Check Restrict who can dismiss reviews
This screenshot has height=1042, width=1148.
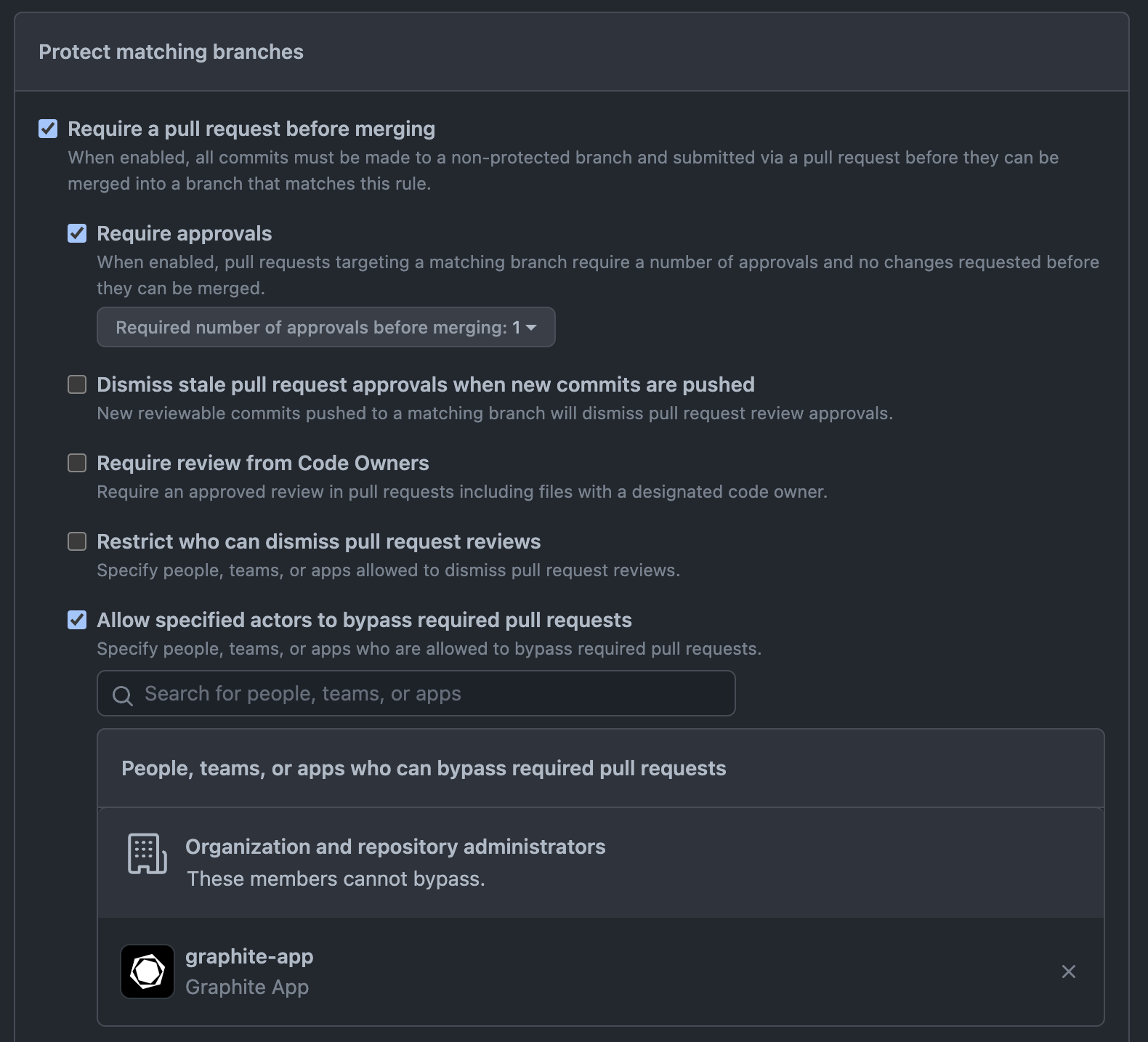(x=77, y=541)
